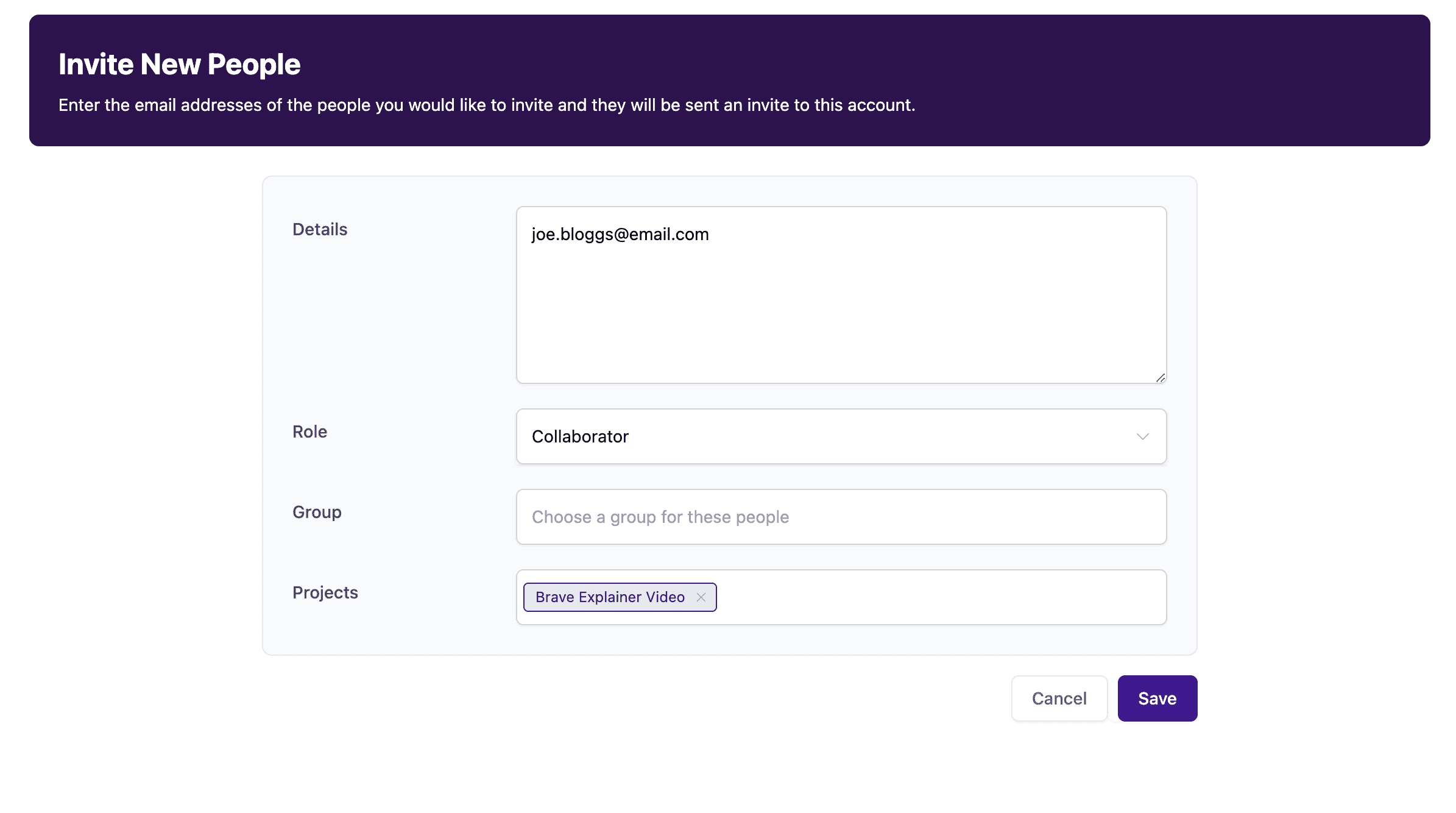Click the Invite New People heading
The height and width of the screenshot is (813, 1456).
coord(180,65)
